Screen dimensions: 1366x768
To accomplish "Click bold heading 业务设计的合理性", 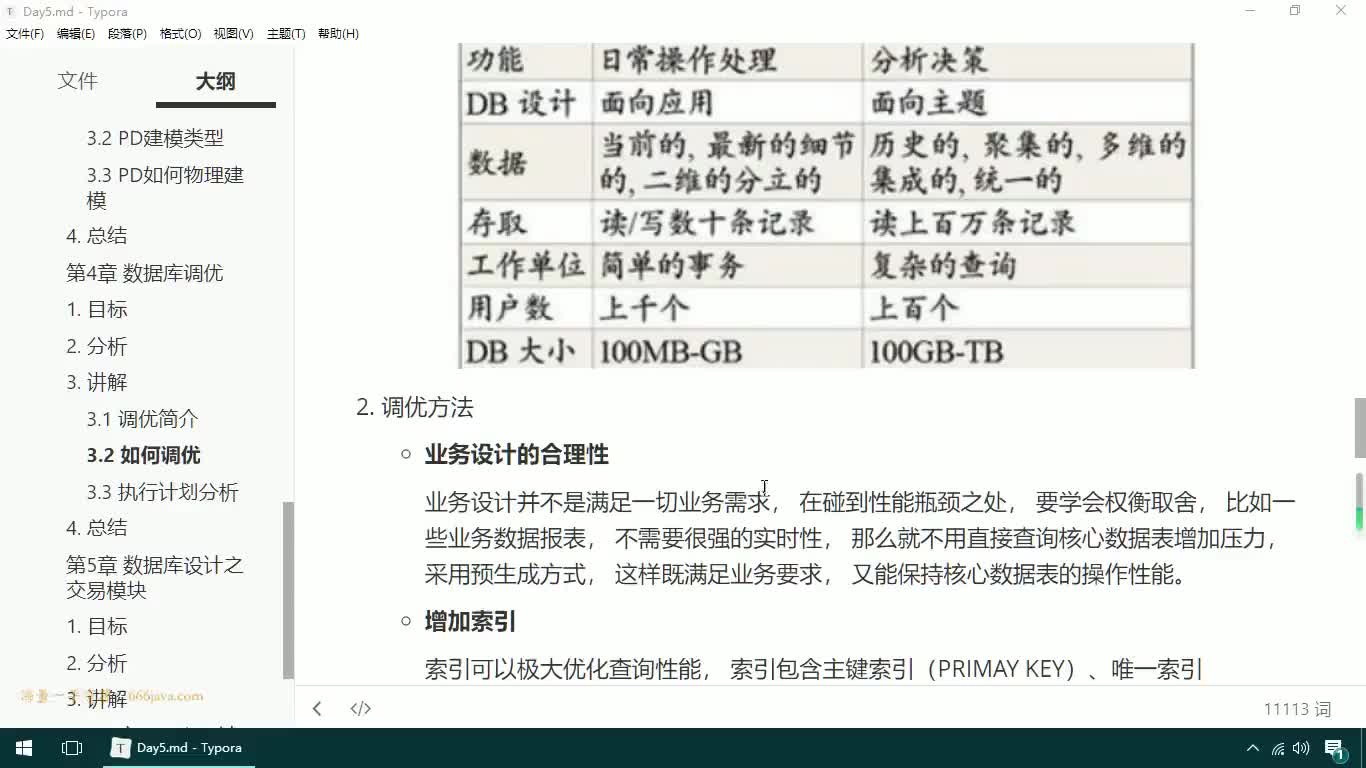I will click(516, 455).
